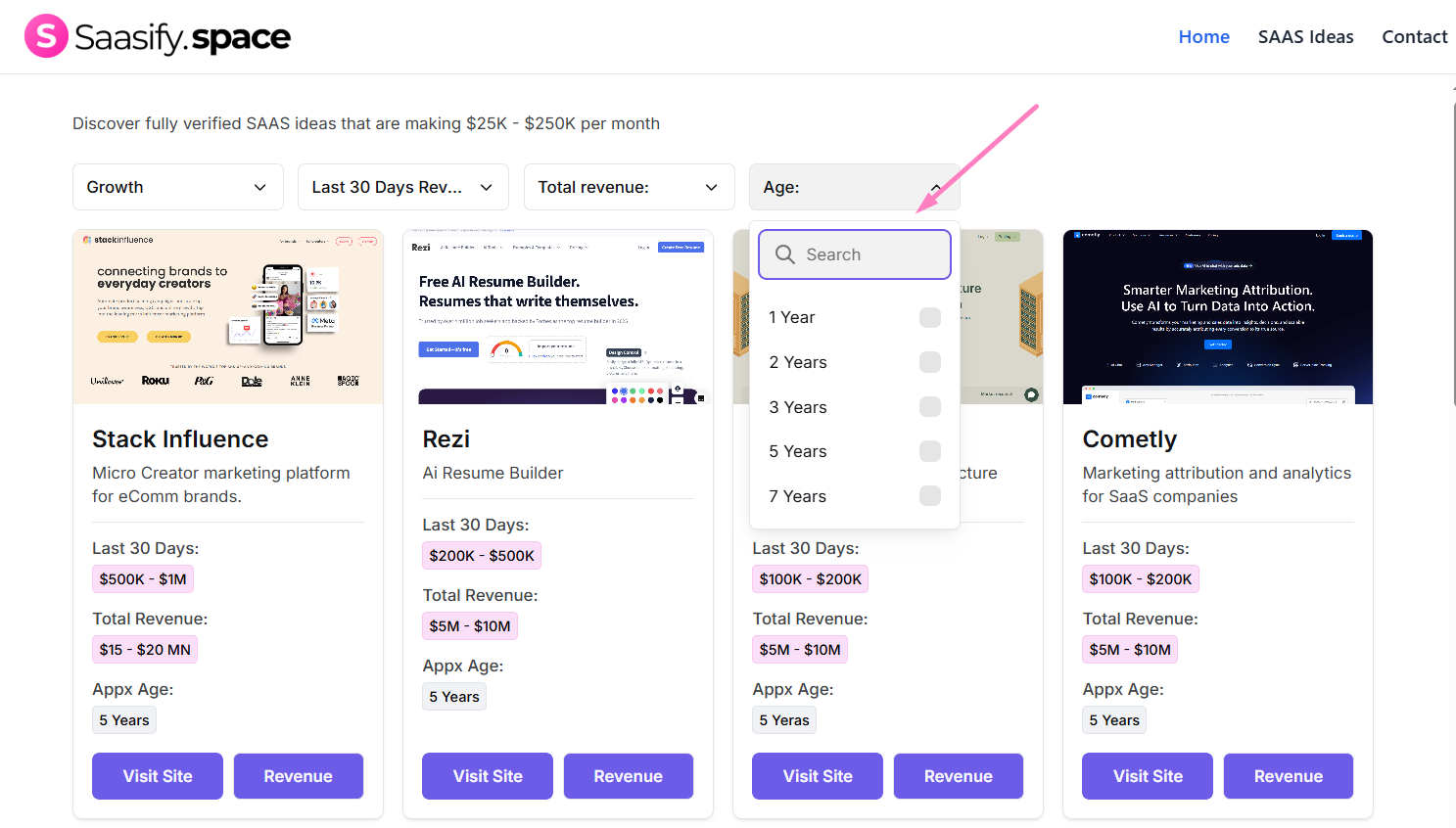Screen dimensions: 1456x828
Task: Toggle the 7 Years age filter
Action: tap(928, 495)
